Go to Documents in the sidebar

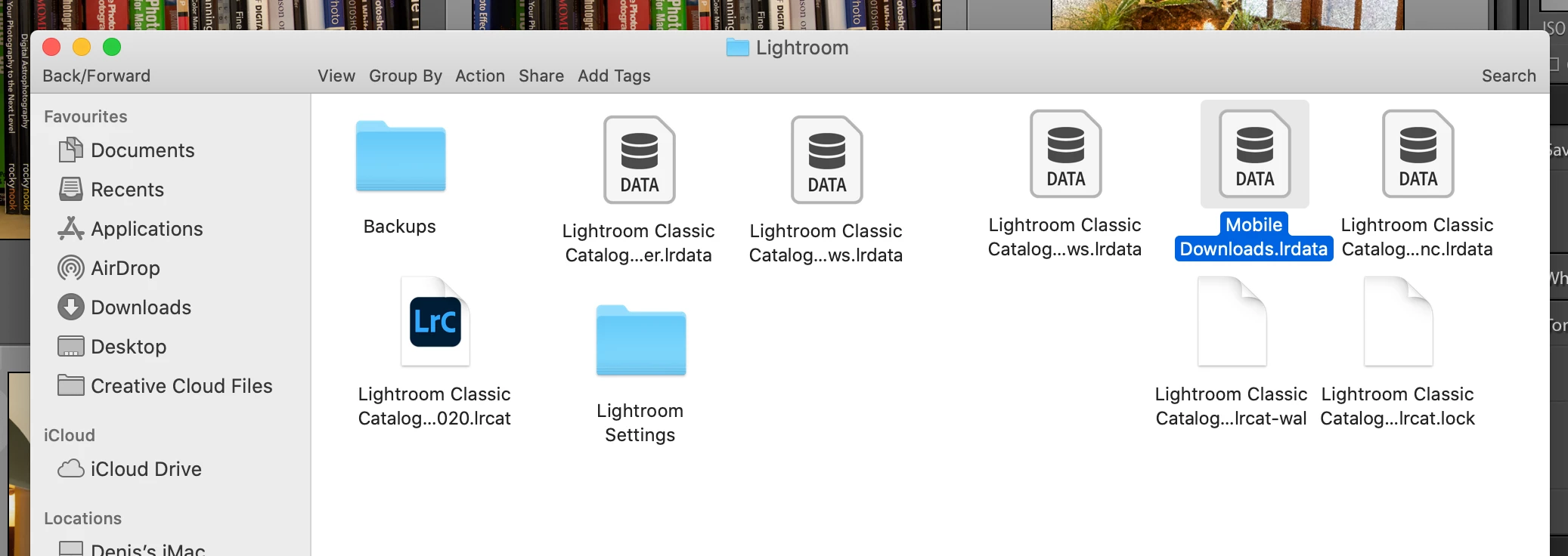click(143, 150)
